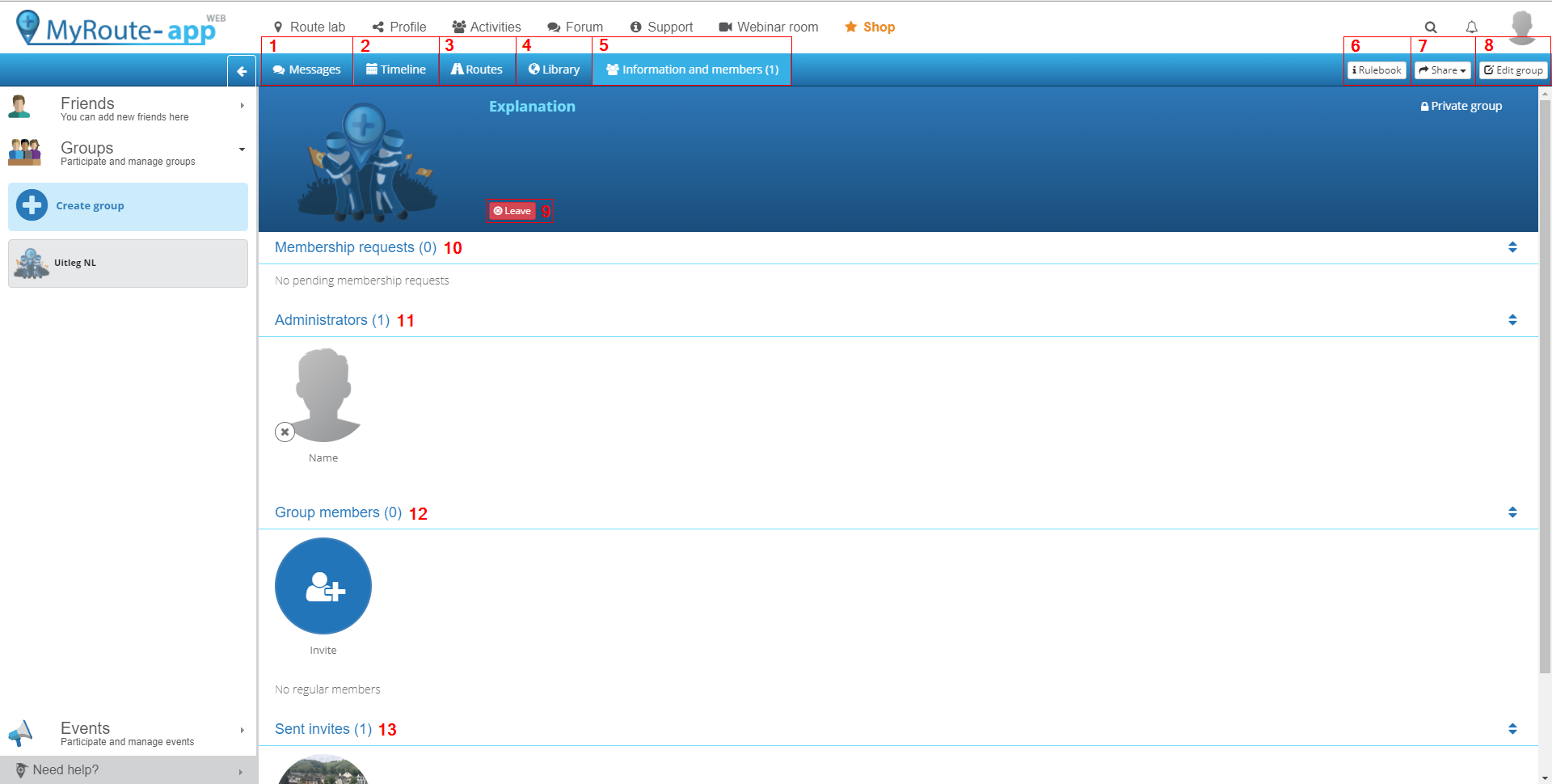Image resolution: width=1552 pixels, height=784 pixels.
Task: Click the Explanation heading text
Action: 532,106
